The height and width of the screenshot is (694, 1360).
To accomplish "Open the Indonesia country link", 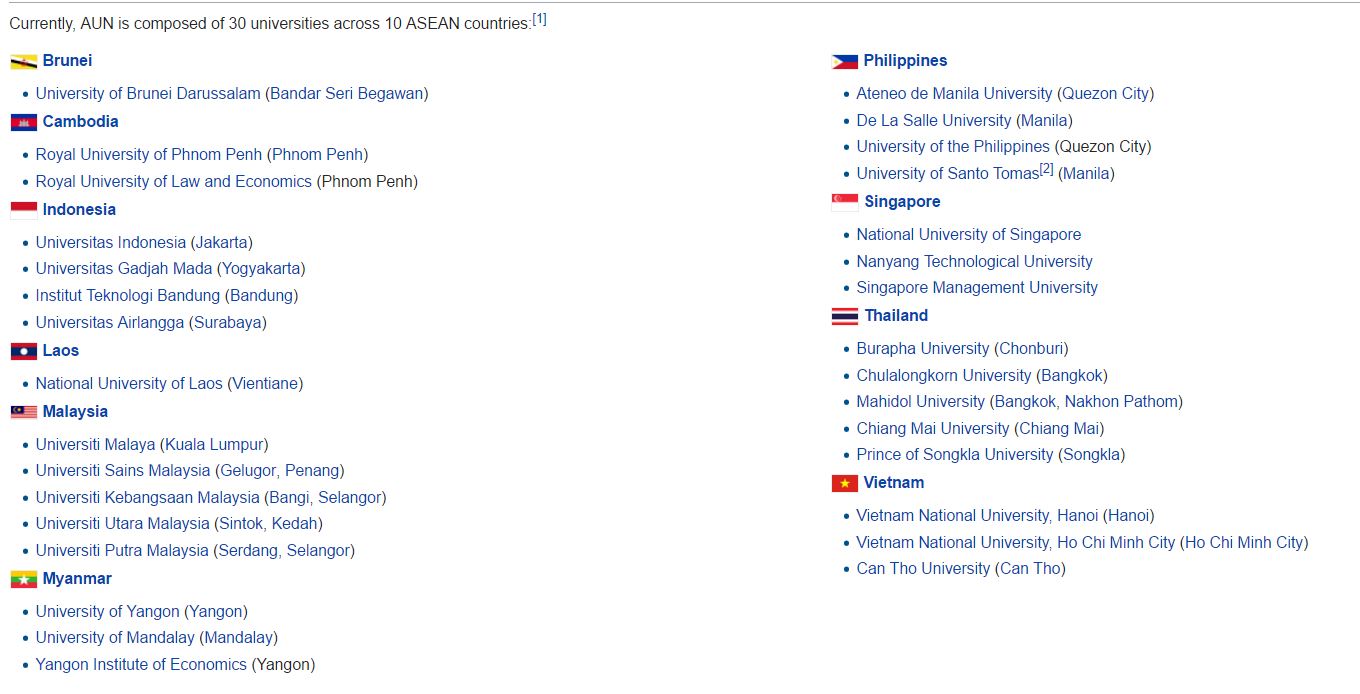I will [x=79, y=209].
